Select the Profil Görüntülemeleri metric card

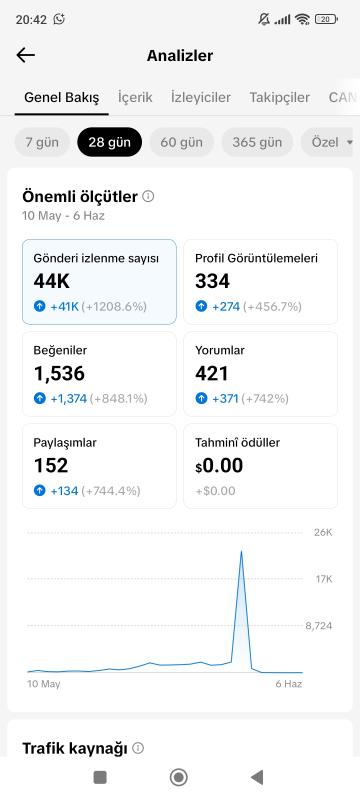[261, 282]
